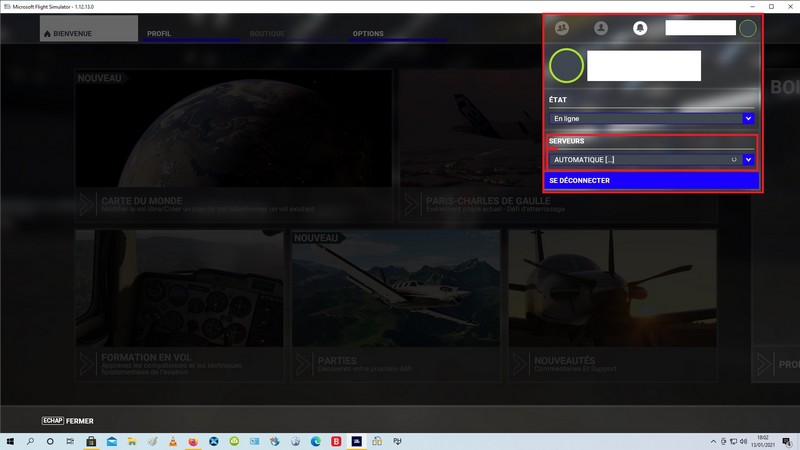Open Mail app from taskbar

(112, 441)
